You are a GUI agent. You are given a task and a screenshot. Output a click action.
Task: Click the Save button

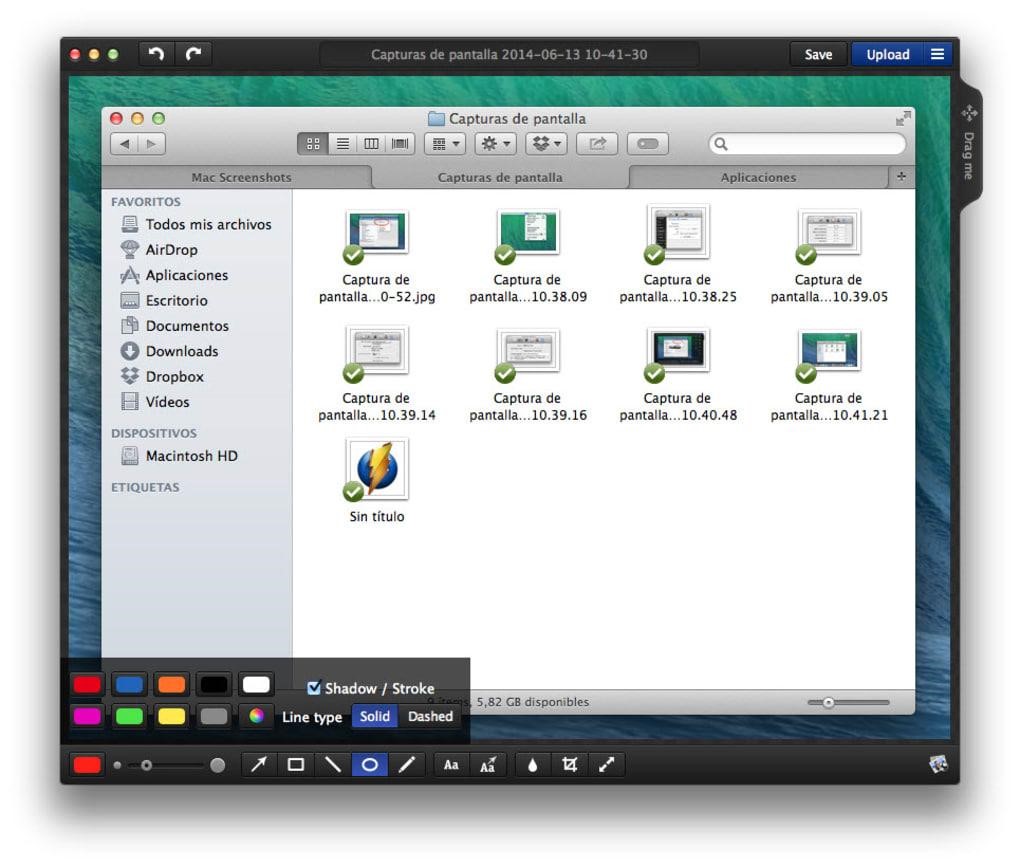[x=818, y=54]
